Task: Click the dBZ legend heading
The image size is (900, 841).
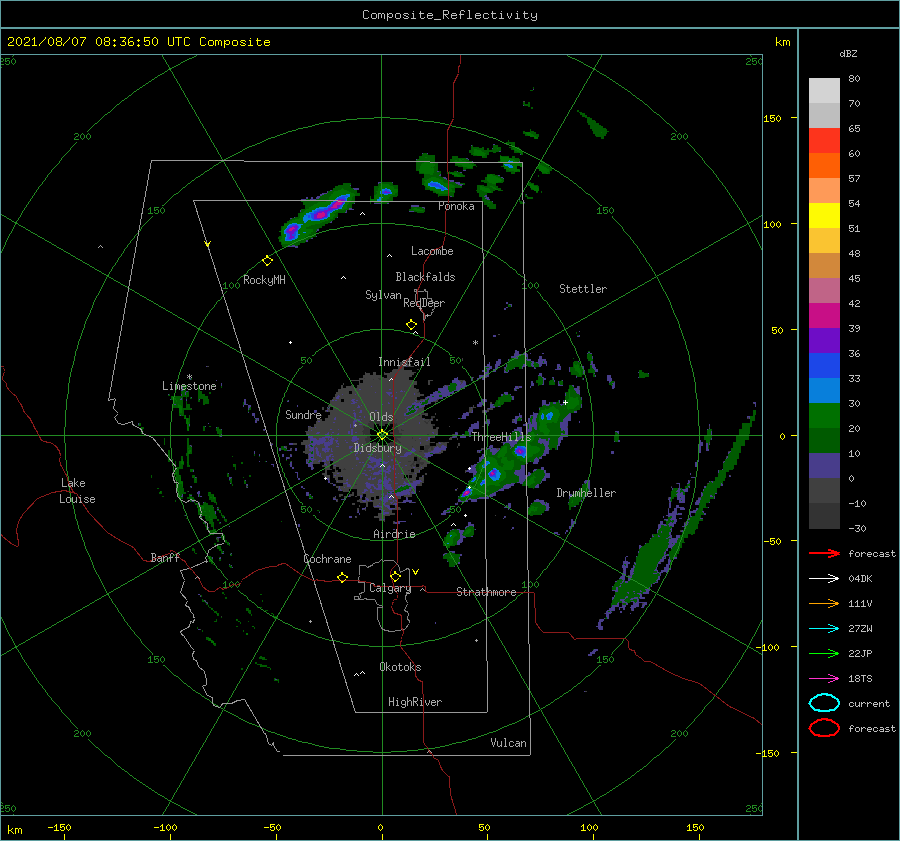Action: coord(848,53)
